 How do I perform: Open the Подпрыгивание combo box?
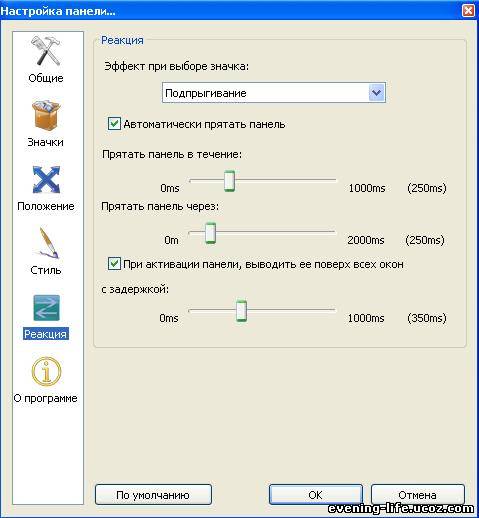[x=274, y=93]
